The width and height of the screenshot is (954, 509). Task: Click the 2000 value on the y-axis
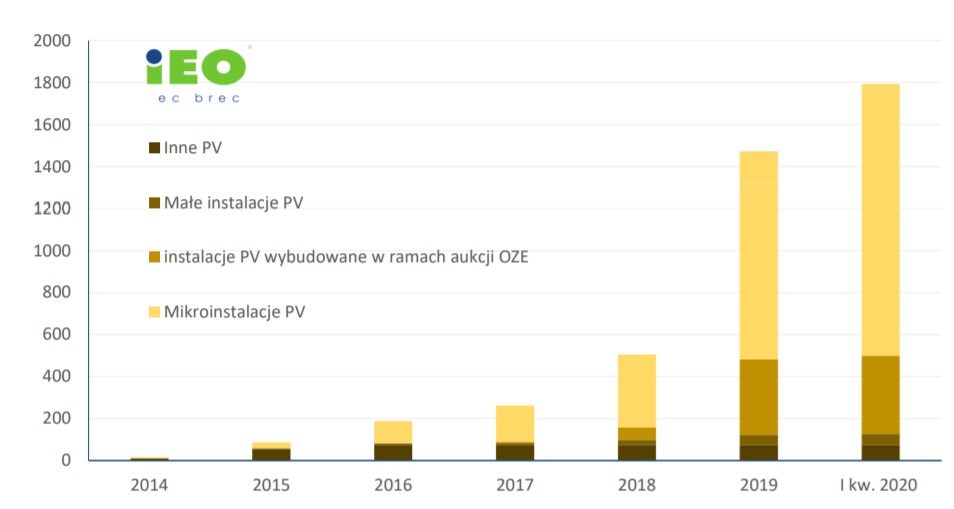[x=52, y=41]
